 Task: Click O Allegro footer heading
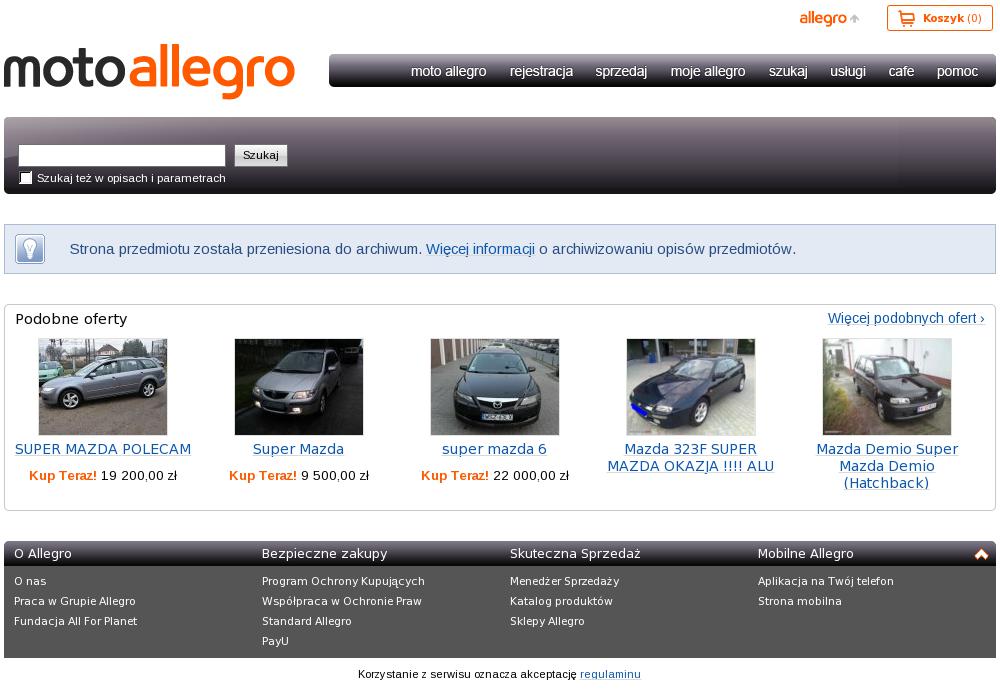[43, 554]
